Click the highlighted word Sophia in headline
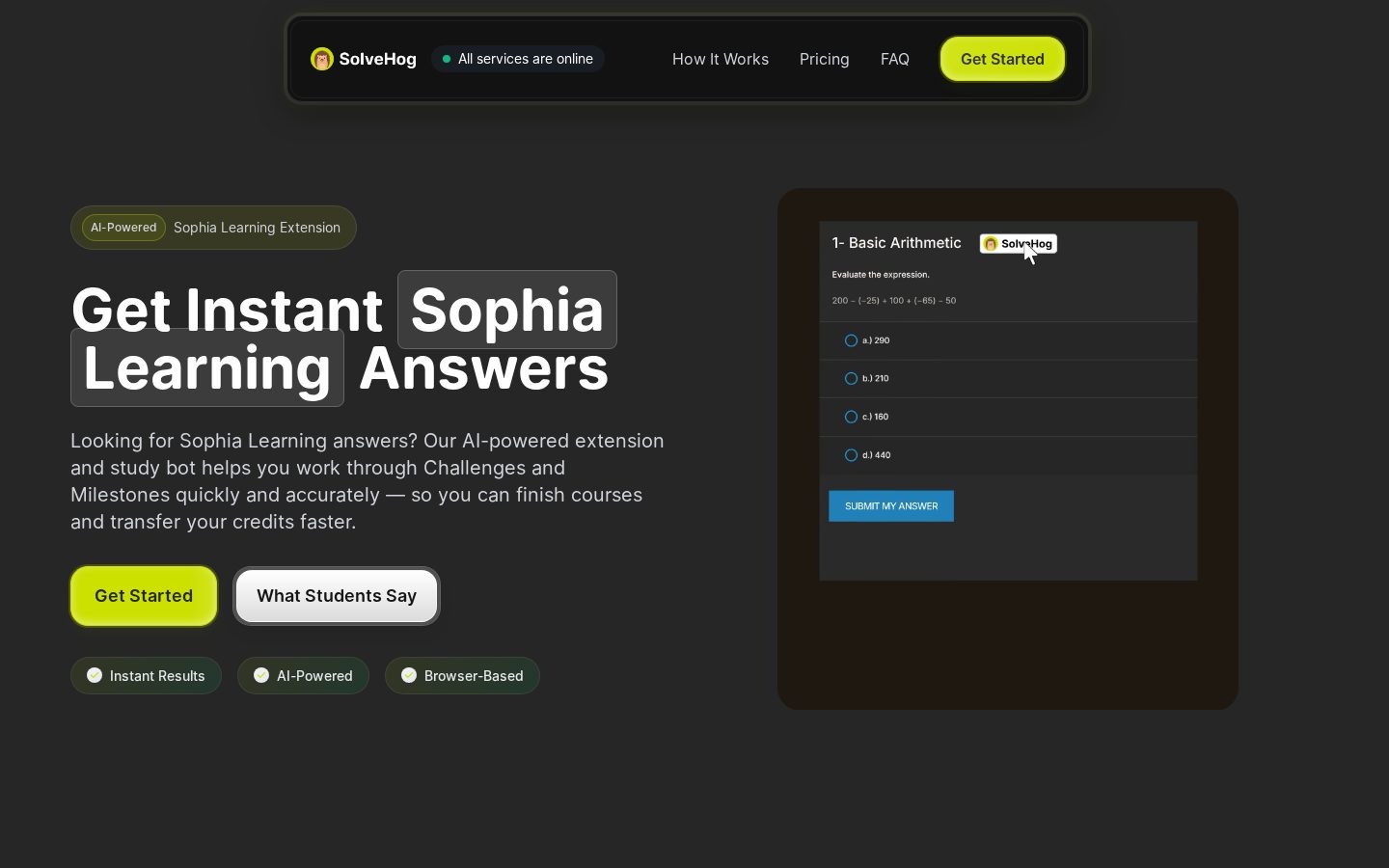Viewport: 1389px width, 868px height. point(507,310)
